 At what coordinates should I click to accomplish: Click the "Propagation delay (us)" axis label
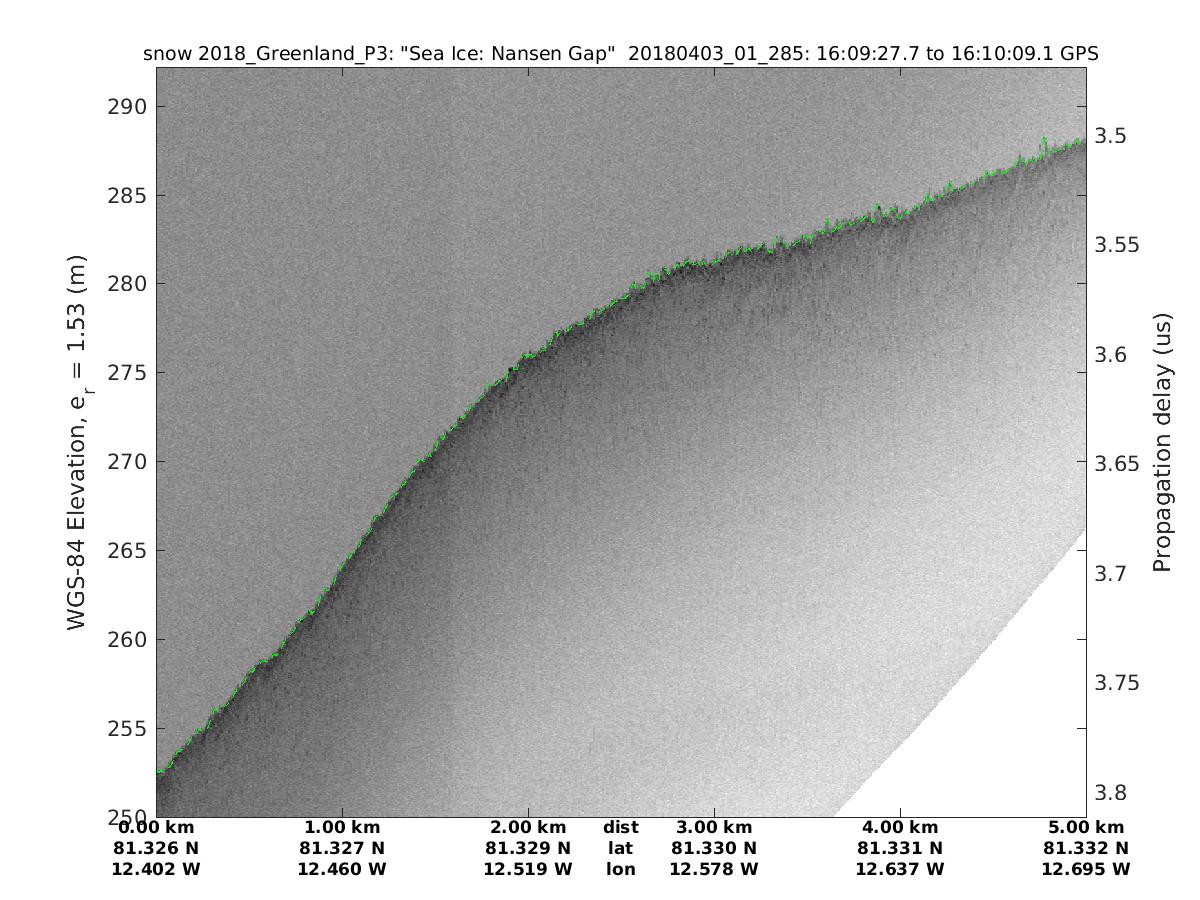(1161, 443)
